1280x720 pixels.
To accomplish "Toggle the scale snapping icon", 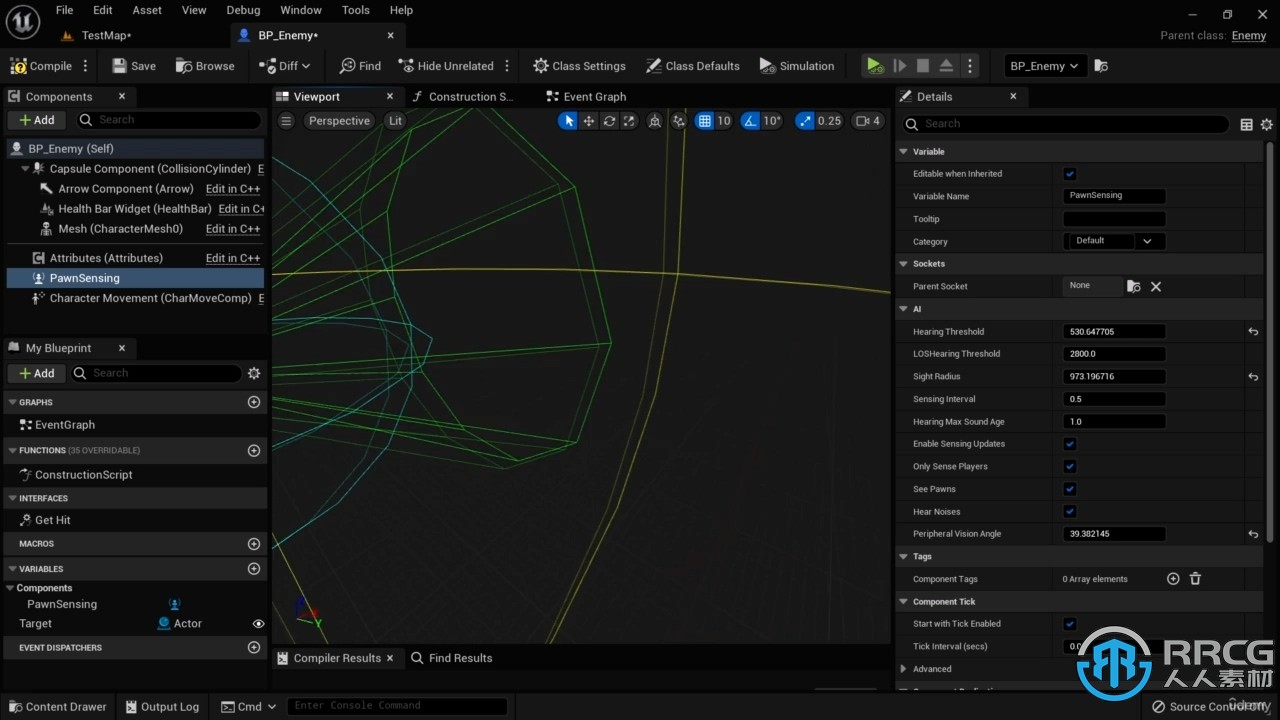I will pyautogui.click(x=805, y=121).
